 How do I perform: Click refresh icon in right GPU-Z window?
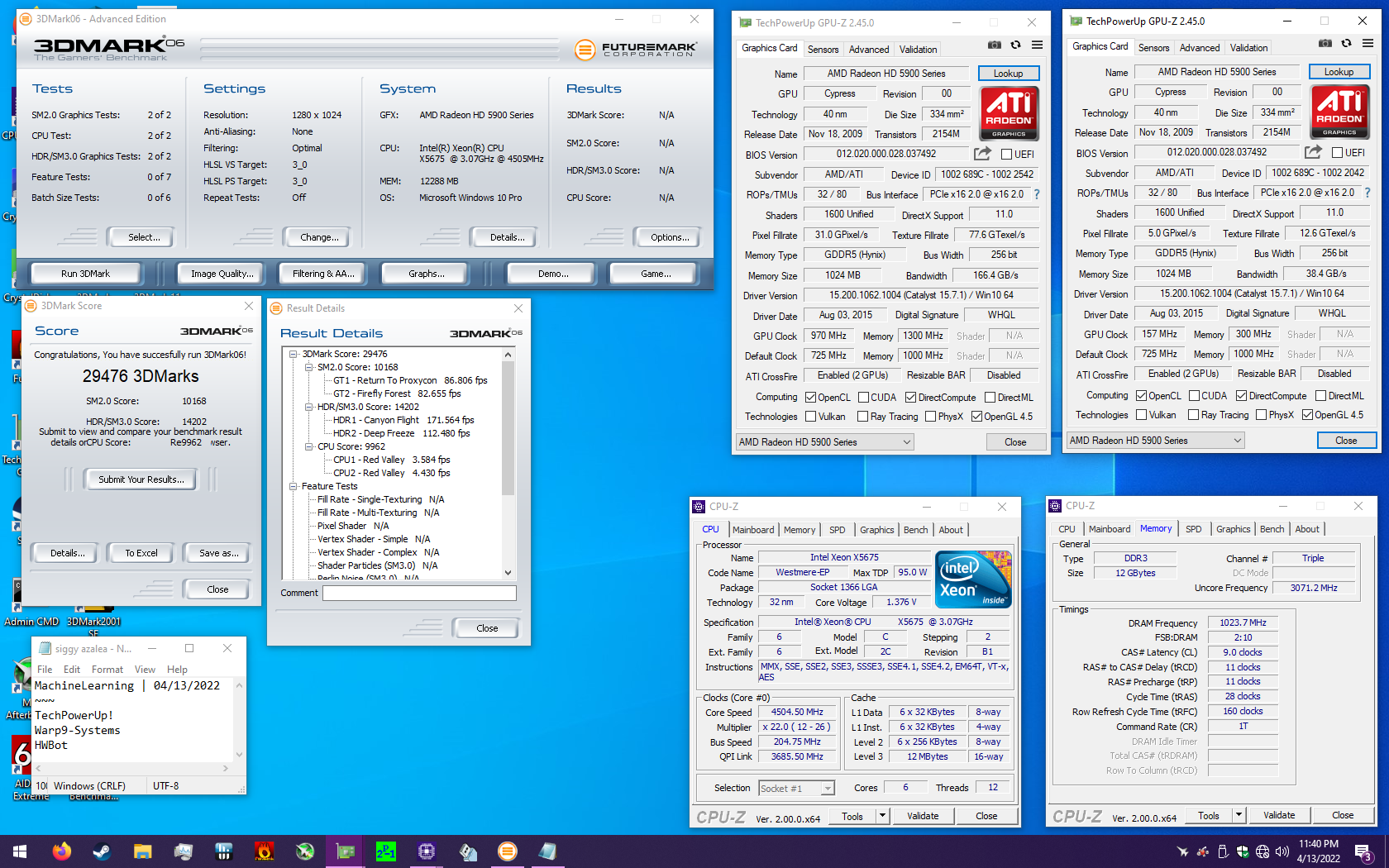(x=1346, y=44)
